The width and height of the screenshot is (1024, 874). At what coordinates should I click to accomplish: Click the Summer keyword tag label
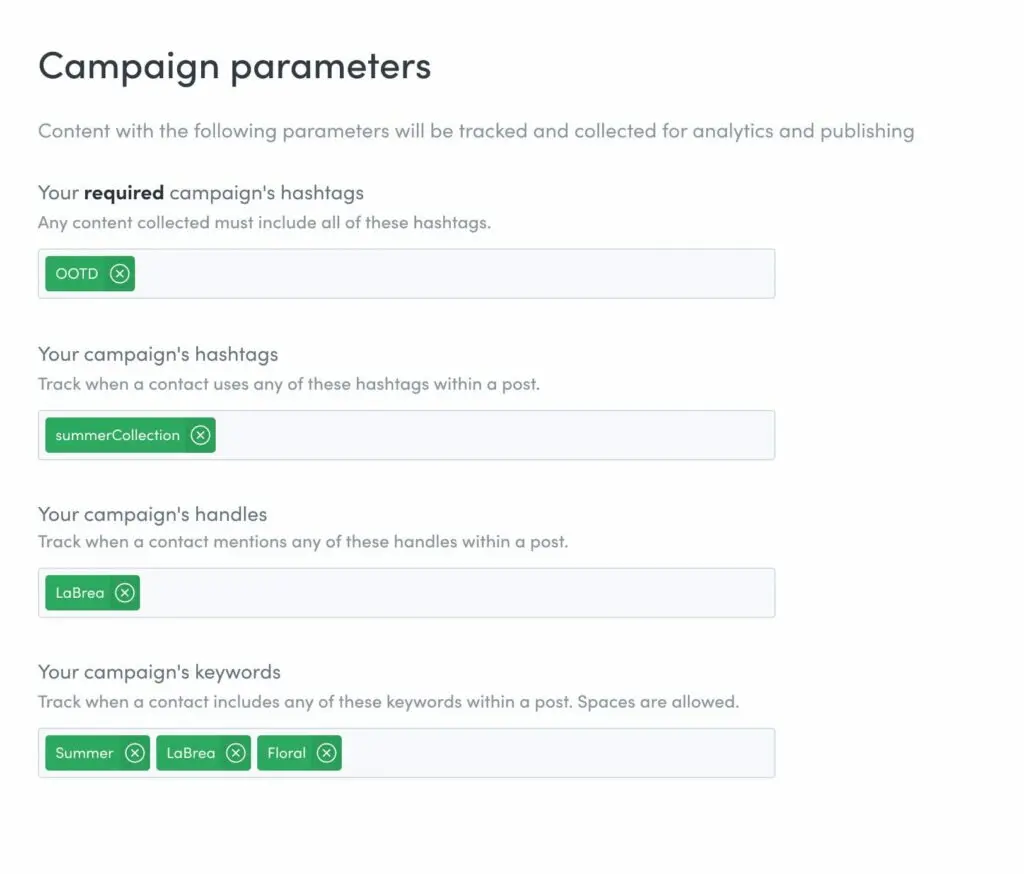click(x=85, y=753)
